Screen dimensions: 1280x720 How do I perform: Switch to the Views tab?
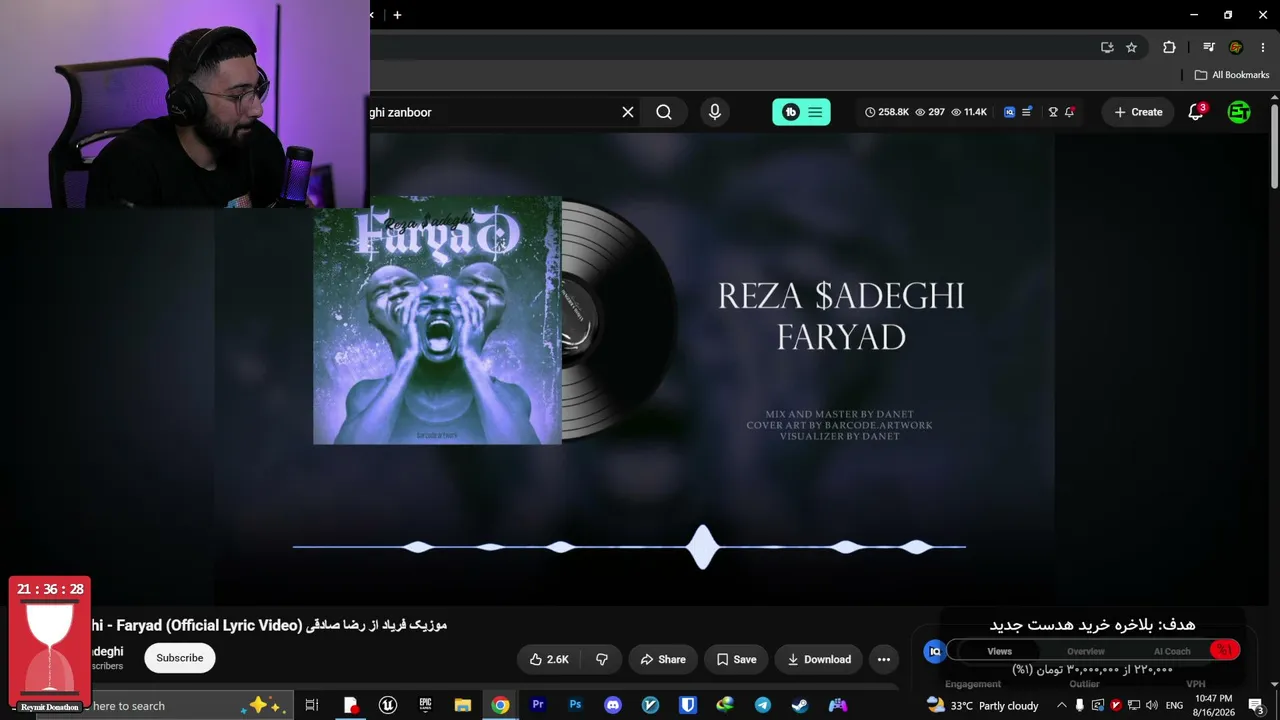coord(999,651)
